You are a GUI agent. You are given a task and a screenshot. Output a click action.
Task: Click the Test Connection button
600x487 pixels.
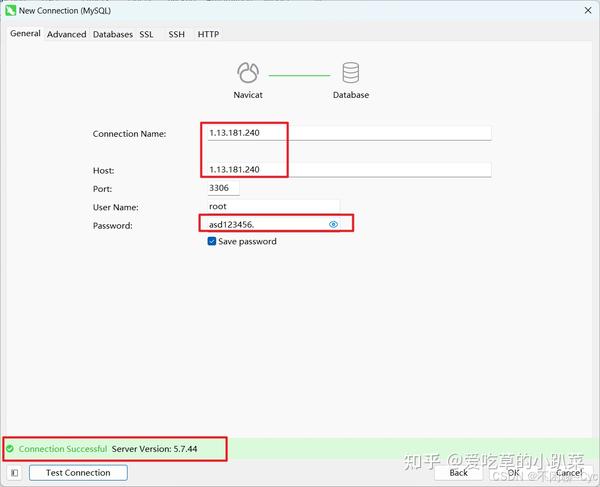(78, 473)
